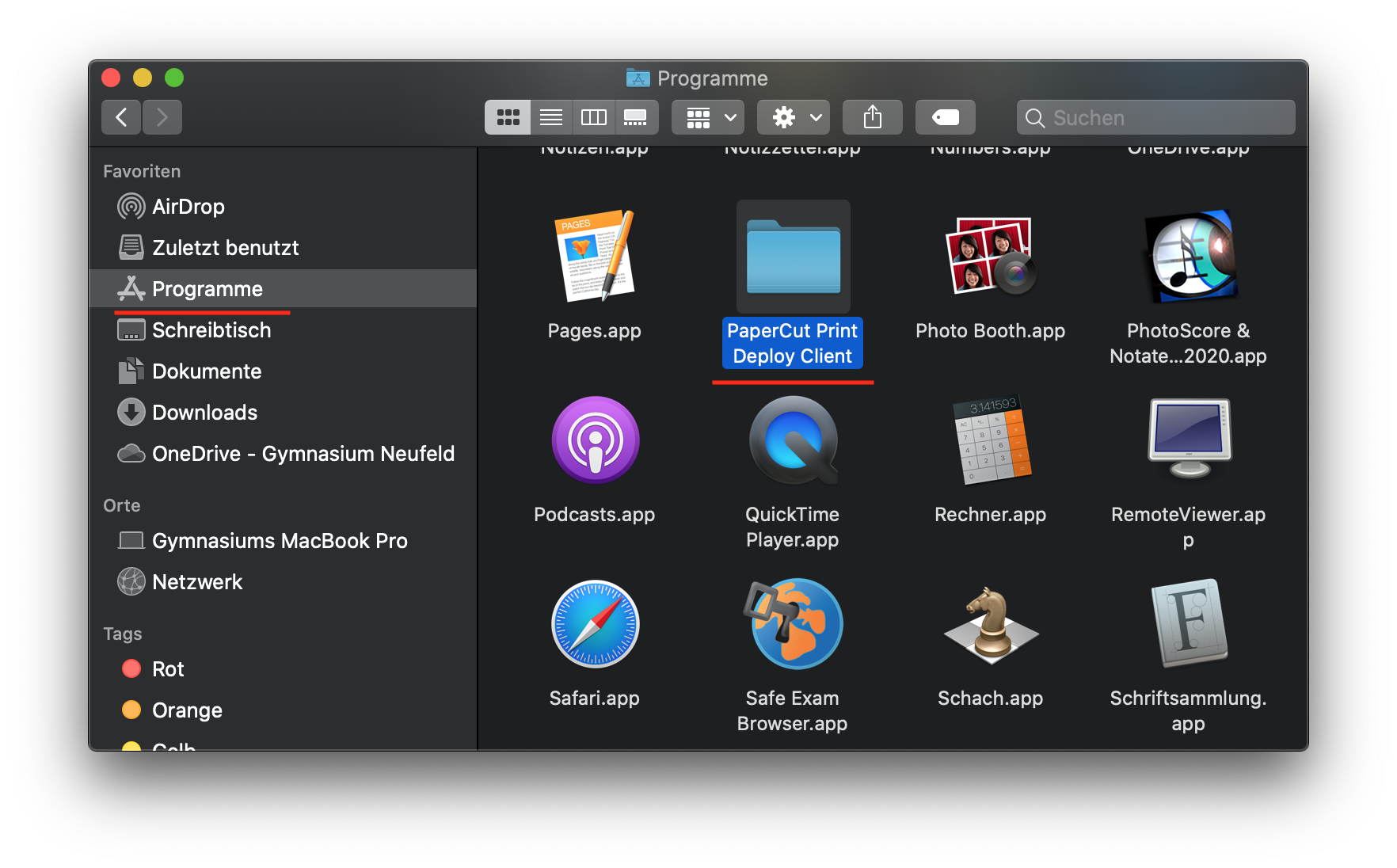The width and height of the screenshot is (1397, 868).
Task: Open the group-by arrangement dropdown
Action: coord(708,118)
